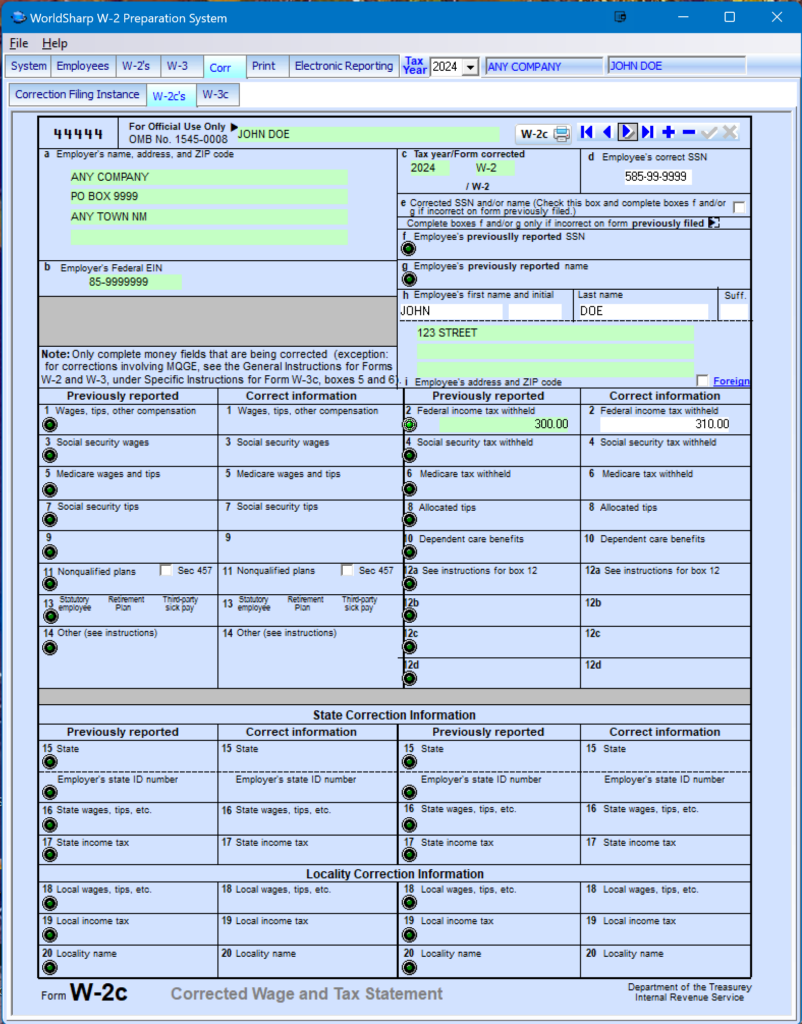
Task: Click the Last name field DOE
Action: [643, 311]
